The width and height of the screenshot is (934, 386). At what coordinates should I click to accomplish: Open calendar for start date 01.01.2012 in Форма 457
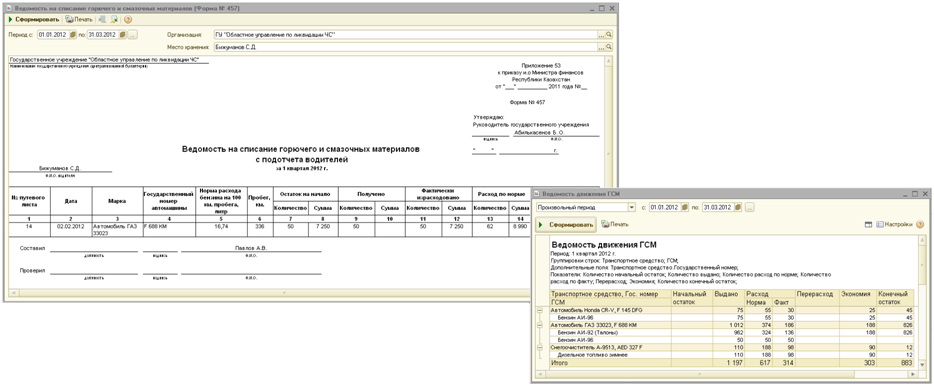click(73, 35)
